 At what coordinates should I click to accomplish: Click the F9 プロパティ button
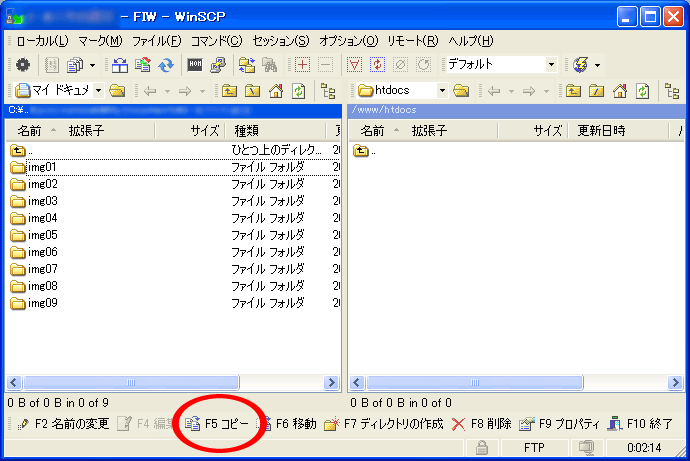pyautogui.click(x=559, y=424)
